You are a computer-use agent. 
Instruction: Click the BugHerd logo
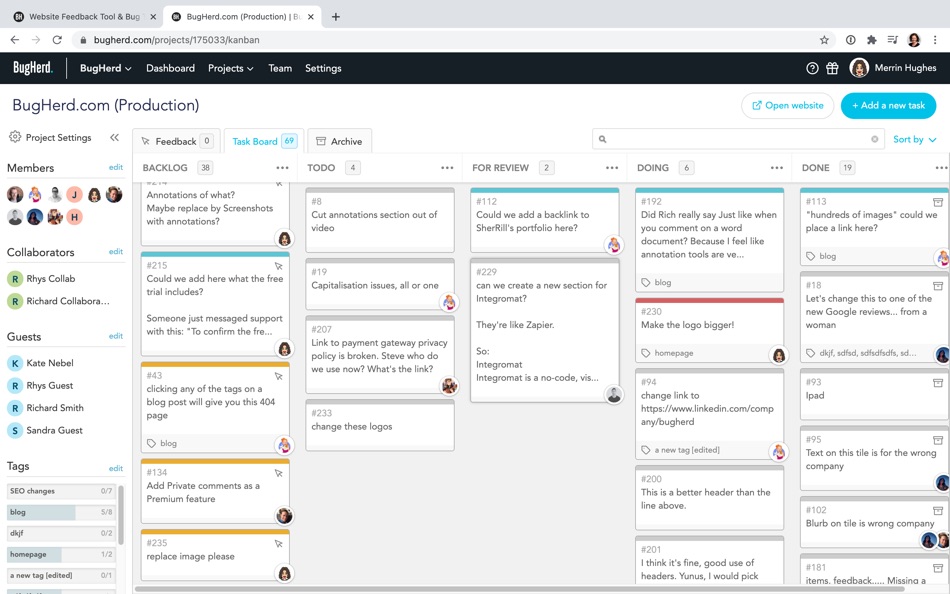[33, 68]
